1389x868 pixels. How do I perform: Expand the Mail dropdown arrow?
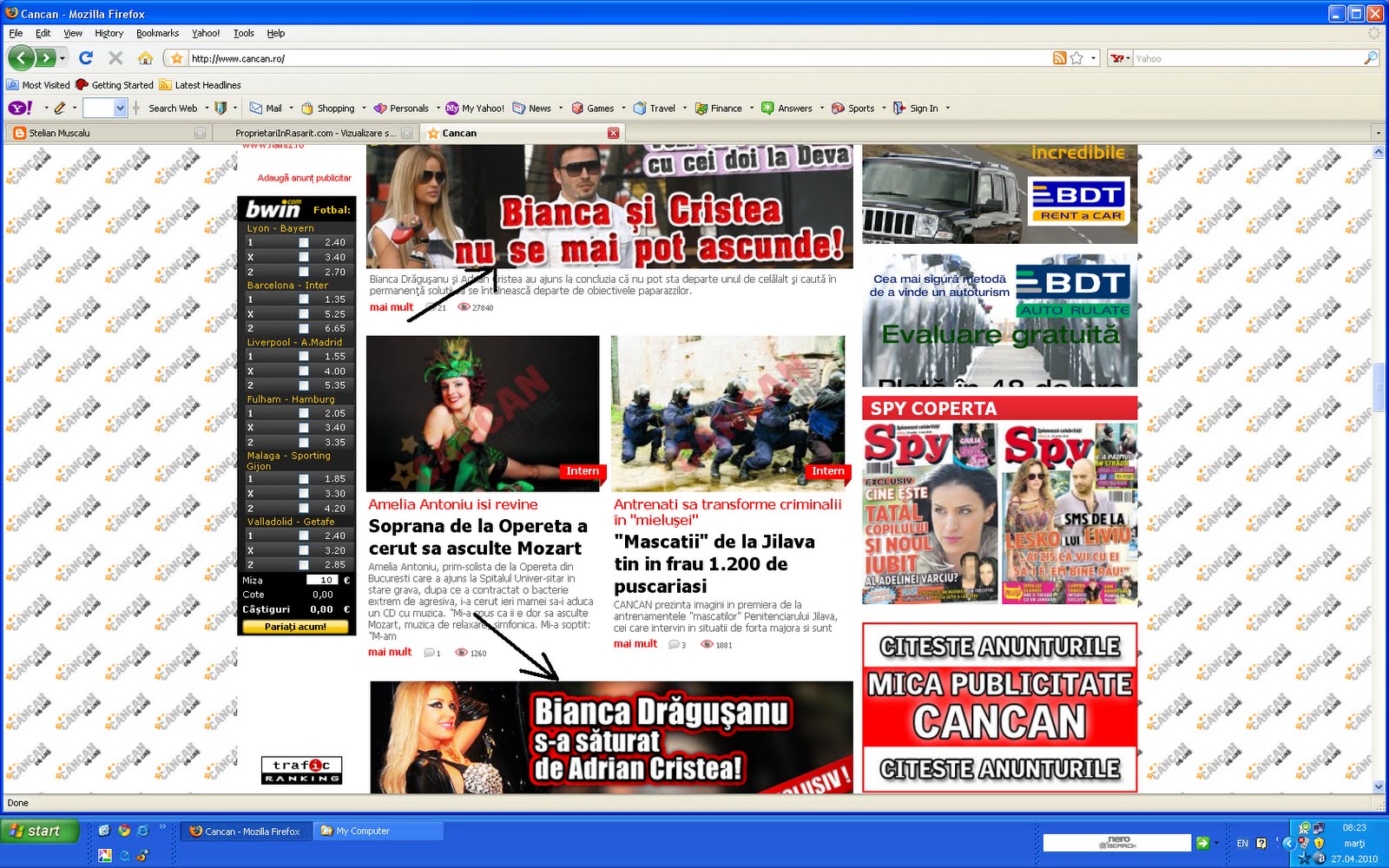coord(291,108)
